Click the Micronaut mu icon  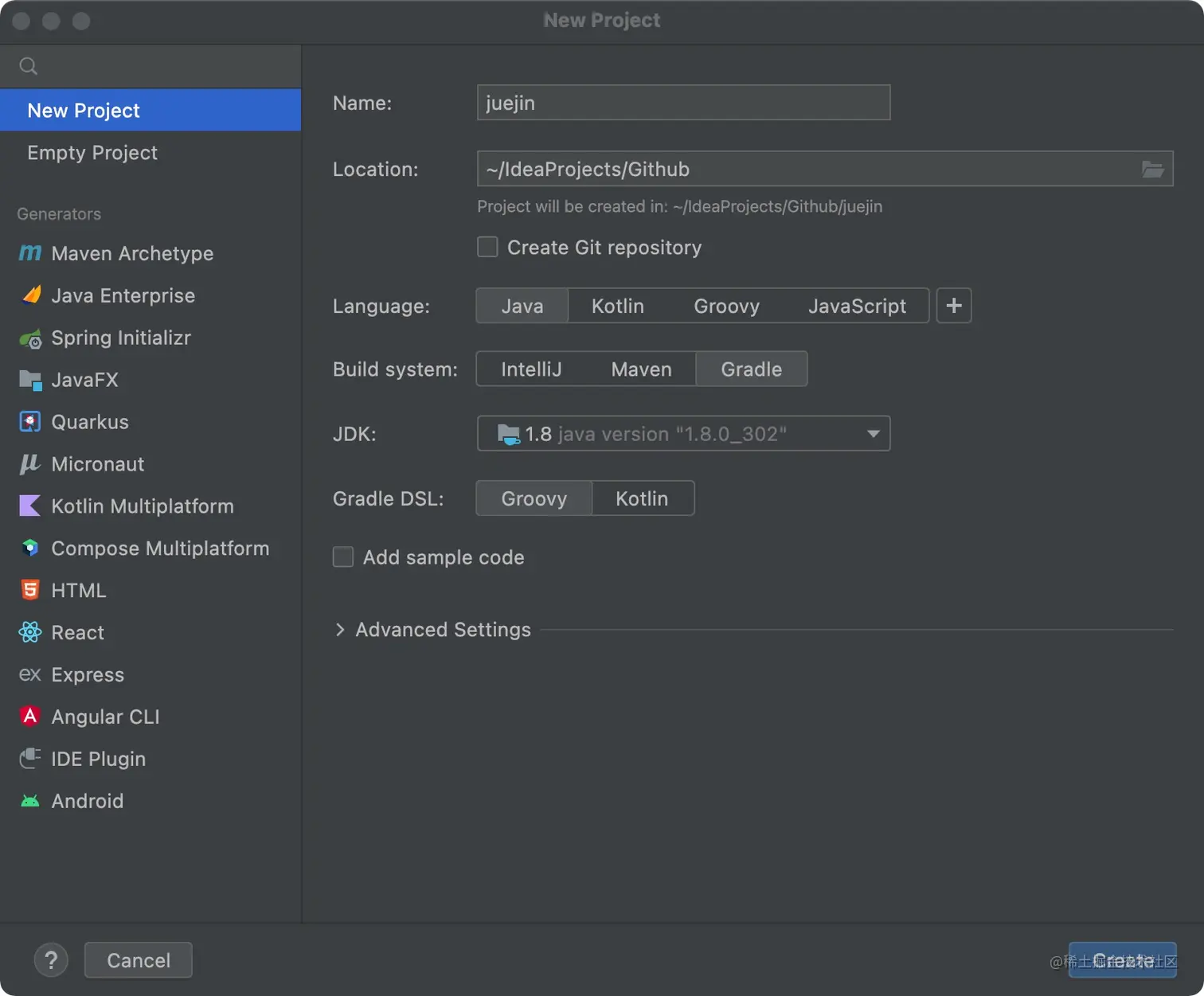coord(30,464)
